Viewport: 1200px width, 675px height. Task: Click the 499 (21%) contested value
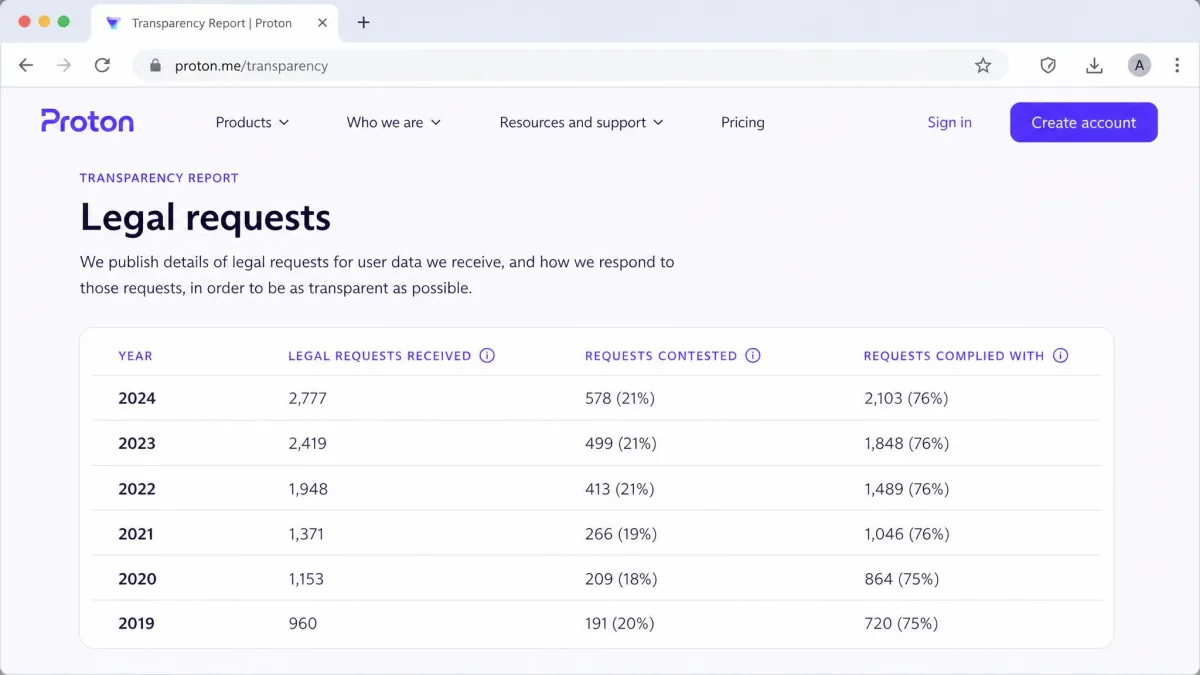[x=621, y=443]
